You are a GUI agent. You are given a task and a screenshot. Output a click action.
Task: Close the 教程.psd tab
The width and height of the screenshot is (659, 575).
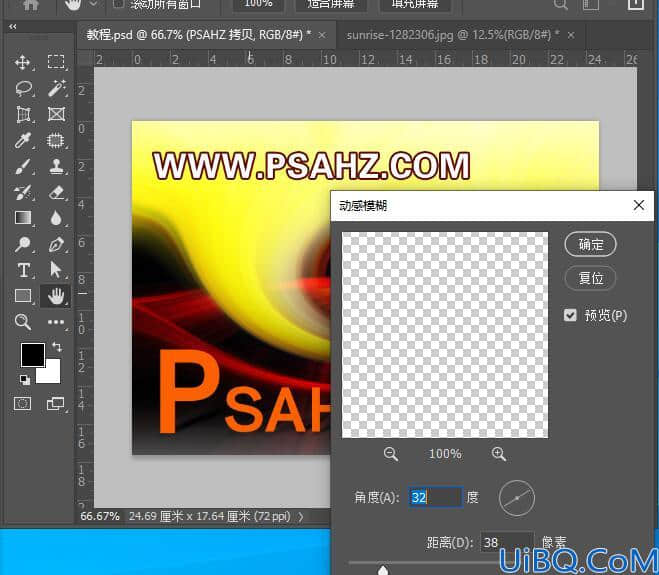click(x=322, y=35)
